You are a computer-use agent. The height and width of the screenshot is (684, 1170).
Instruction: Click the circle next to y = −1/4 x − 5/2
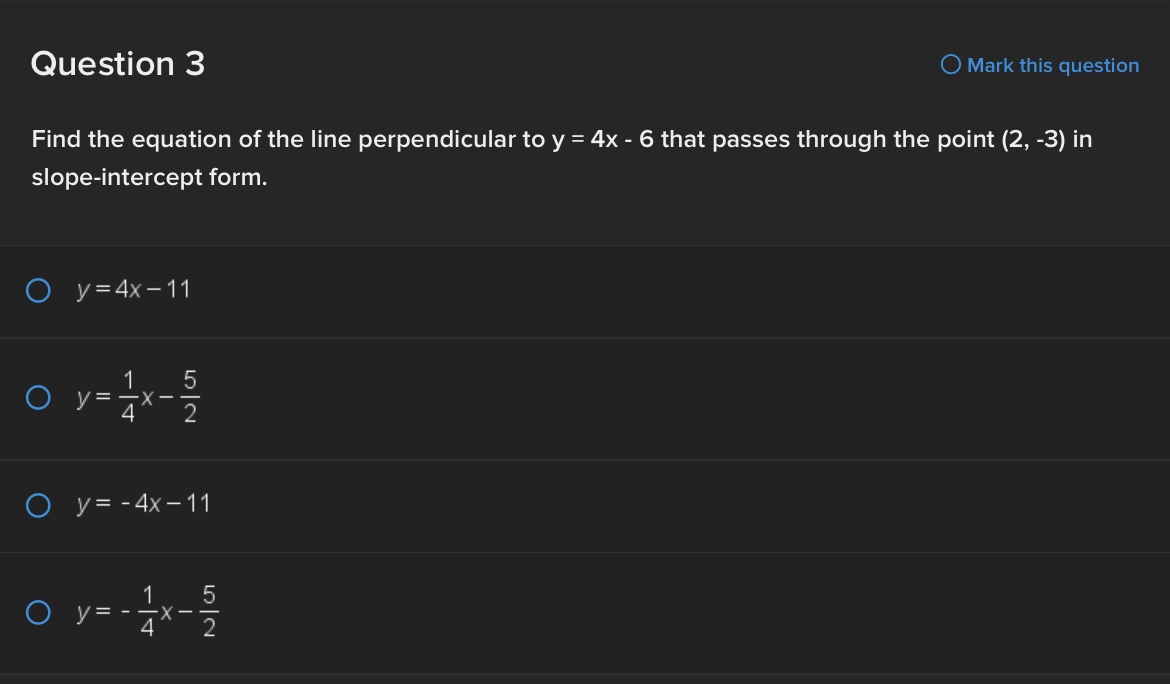click(37, 611)
